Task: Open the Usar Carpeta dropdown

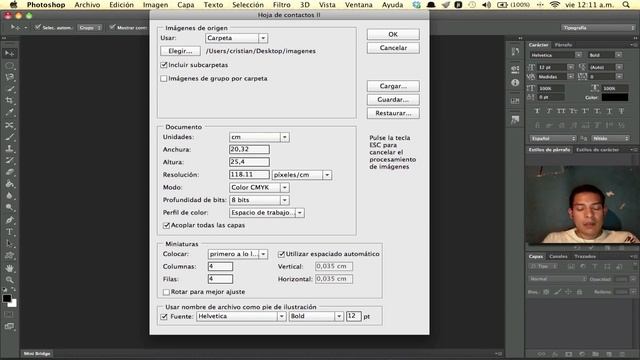Action: click(236, 38)
